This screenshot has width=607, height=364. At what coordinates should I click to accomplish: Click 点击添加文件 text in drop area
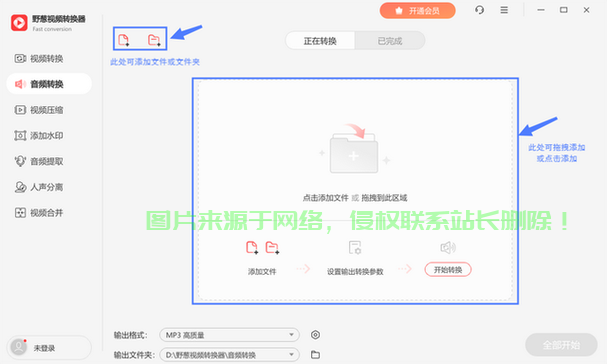coord(326,198)
